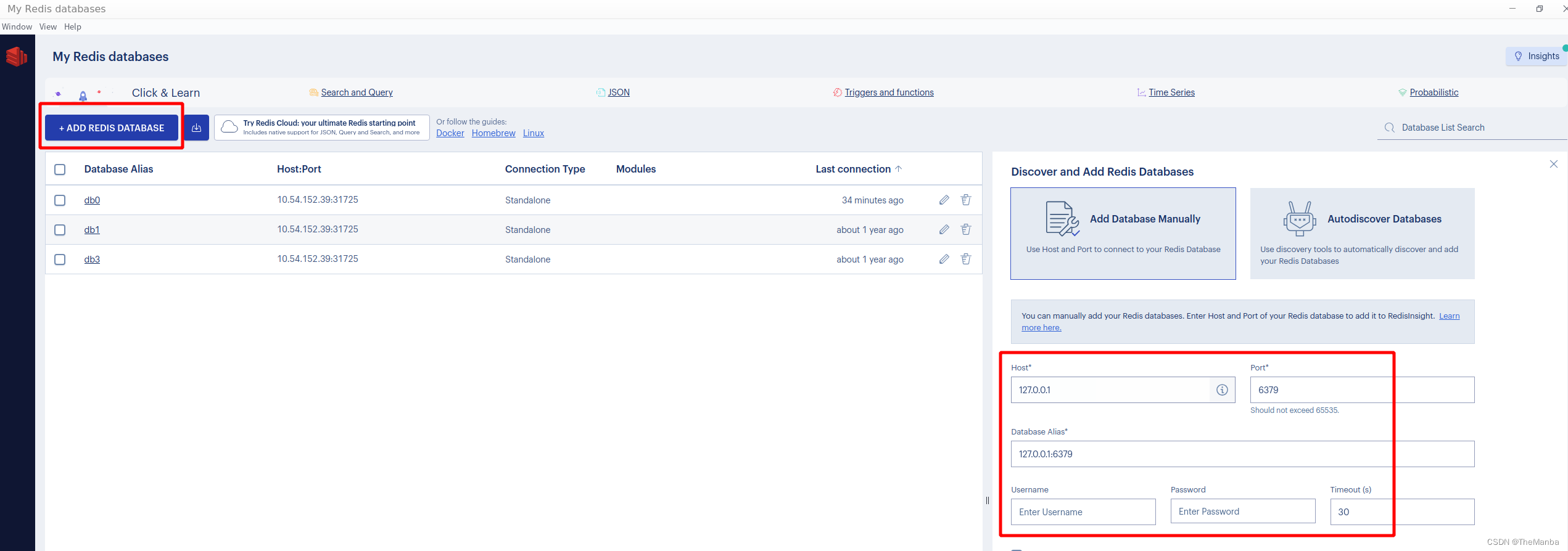Select Add Database Manually option
Screen dimensions: 1568x551
(1123, 234)
